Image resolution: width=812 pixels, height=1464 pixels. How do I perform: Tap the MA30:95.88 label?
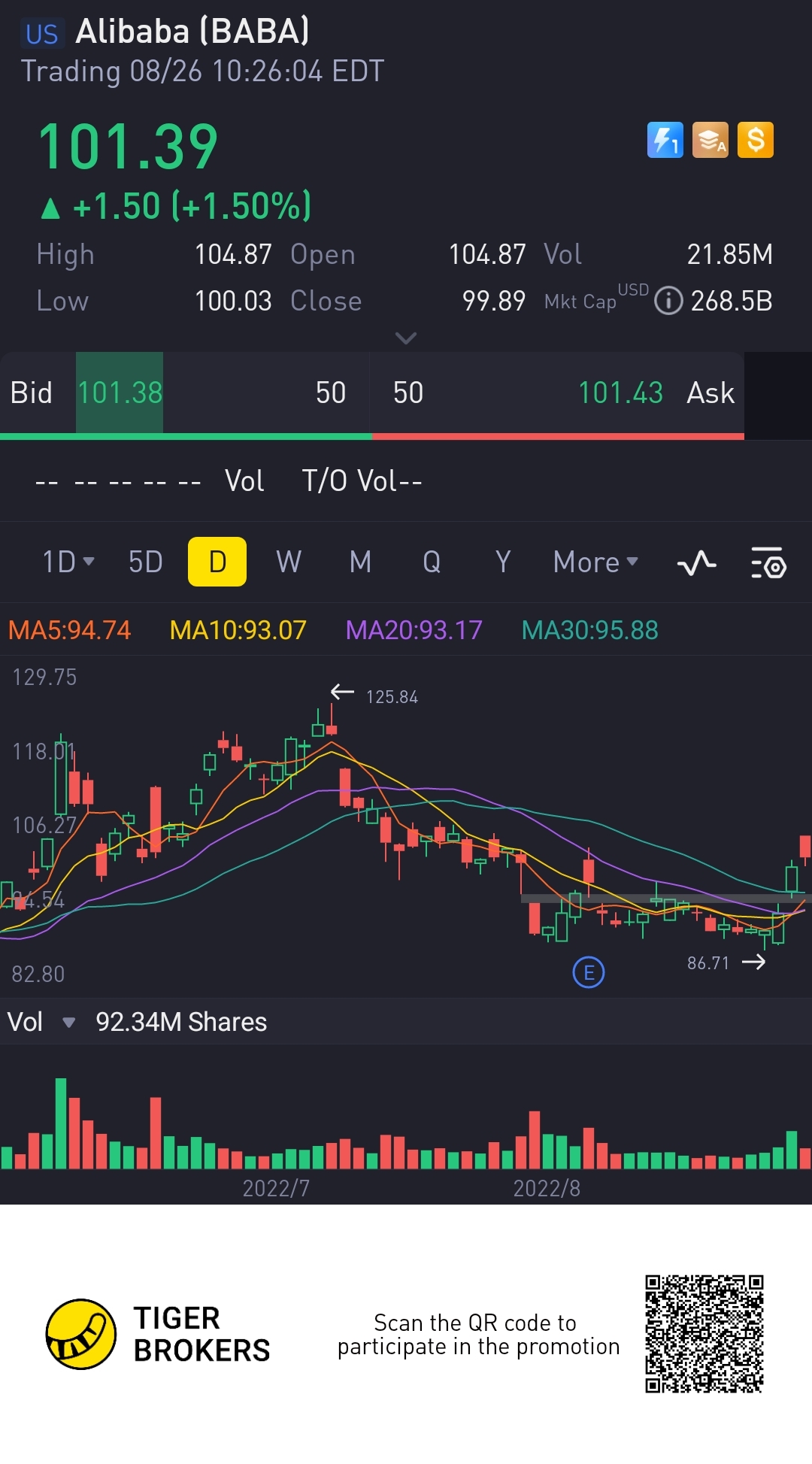click(589, 630)
